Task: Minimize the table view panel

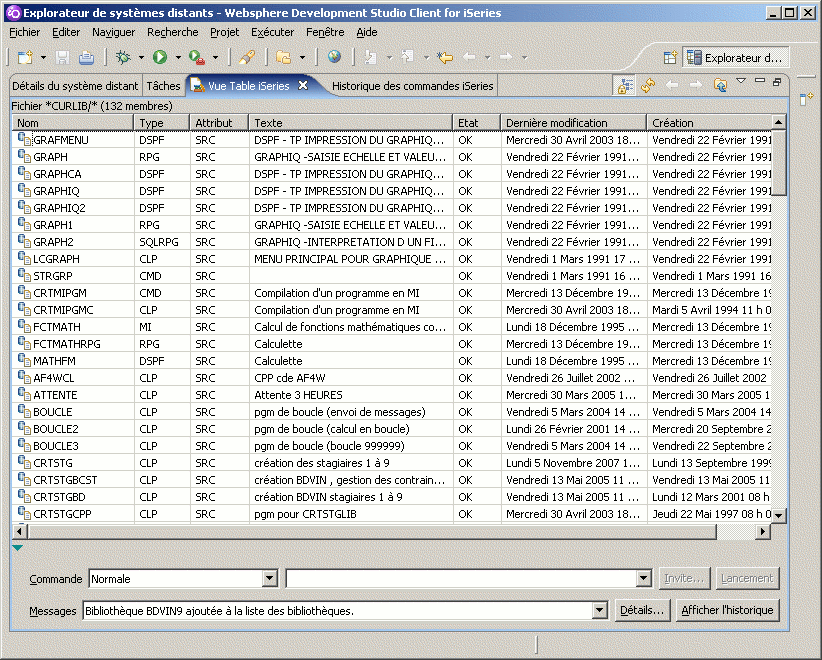Action: pyautogui.click(x=760, y=81)
